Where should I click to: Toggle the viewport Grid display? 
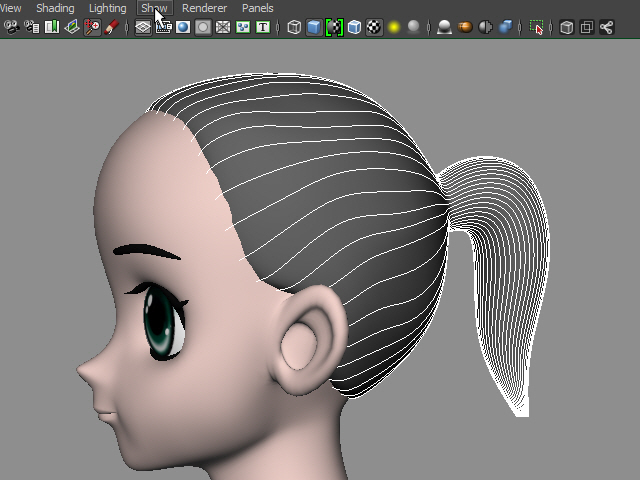pos(143,27)
